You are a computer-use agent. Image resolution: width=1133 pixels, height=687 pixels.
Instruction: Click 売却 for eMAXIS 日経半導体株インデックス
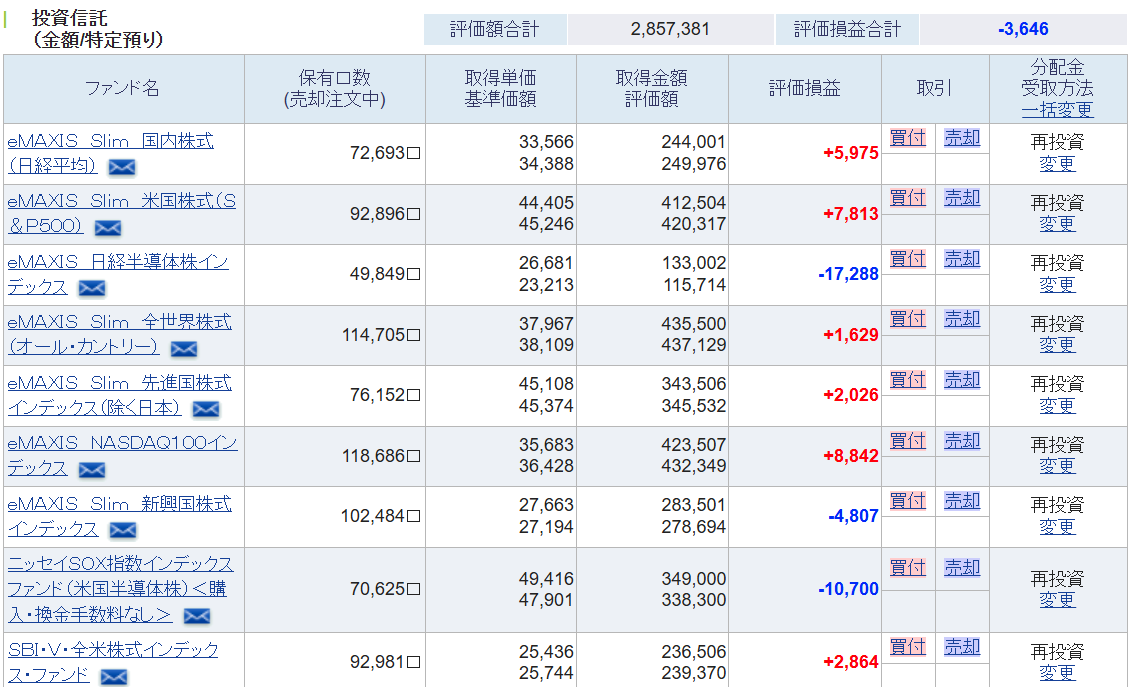pos(962,259)
